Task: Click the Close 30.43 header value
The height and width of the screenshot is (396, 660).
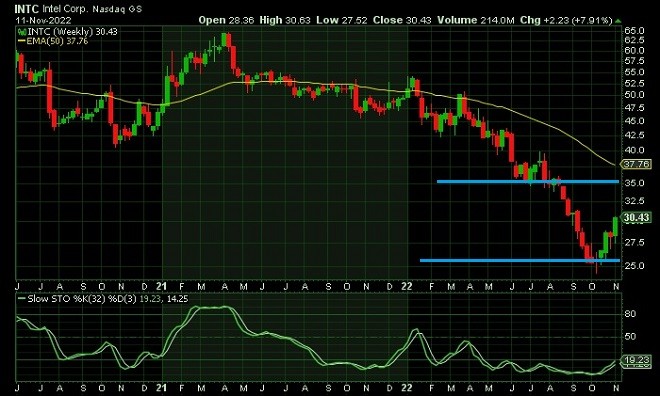Action: pos(402,20)
